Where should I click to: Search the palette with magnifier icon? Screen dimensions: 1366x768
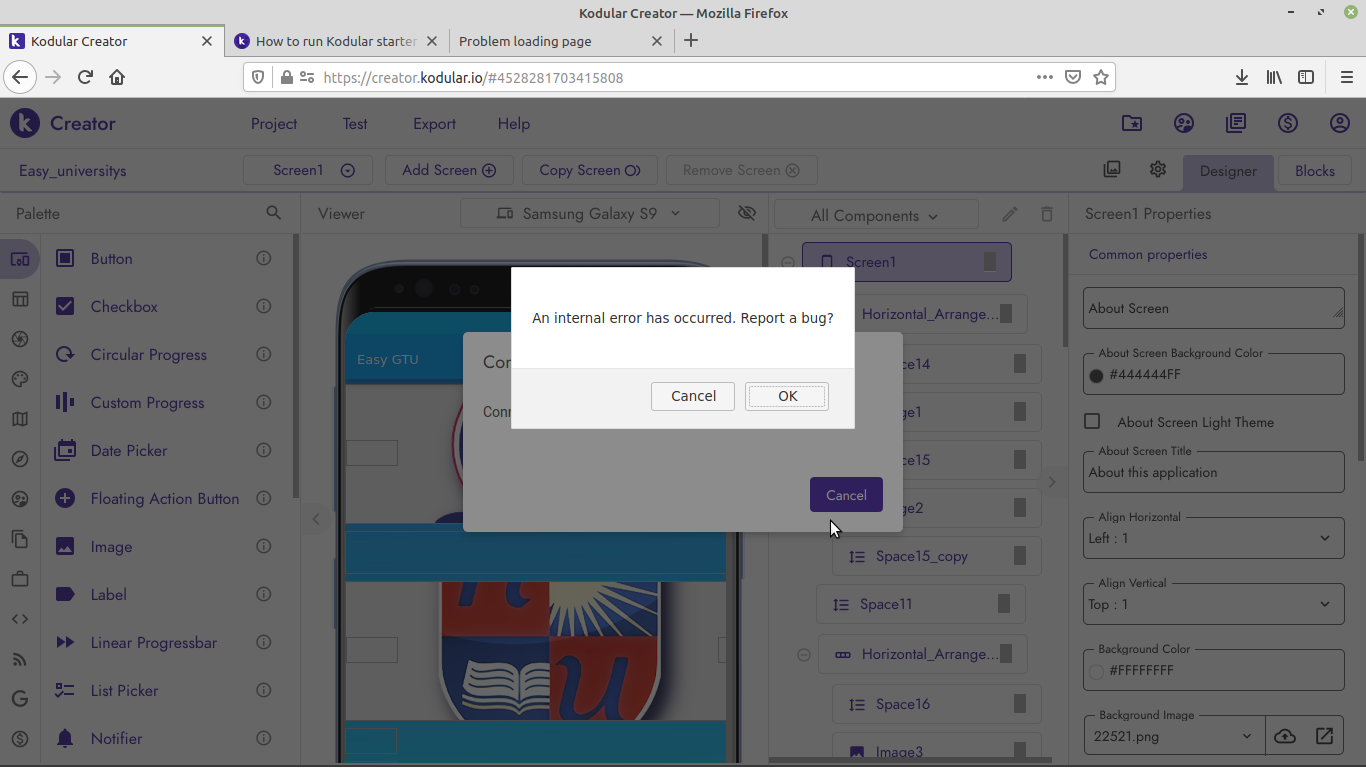274,213
